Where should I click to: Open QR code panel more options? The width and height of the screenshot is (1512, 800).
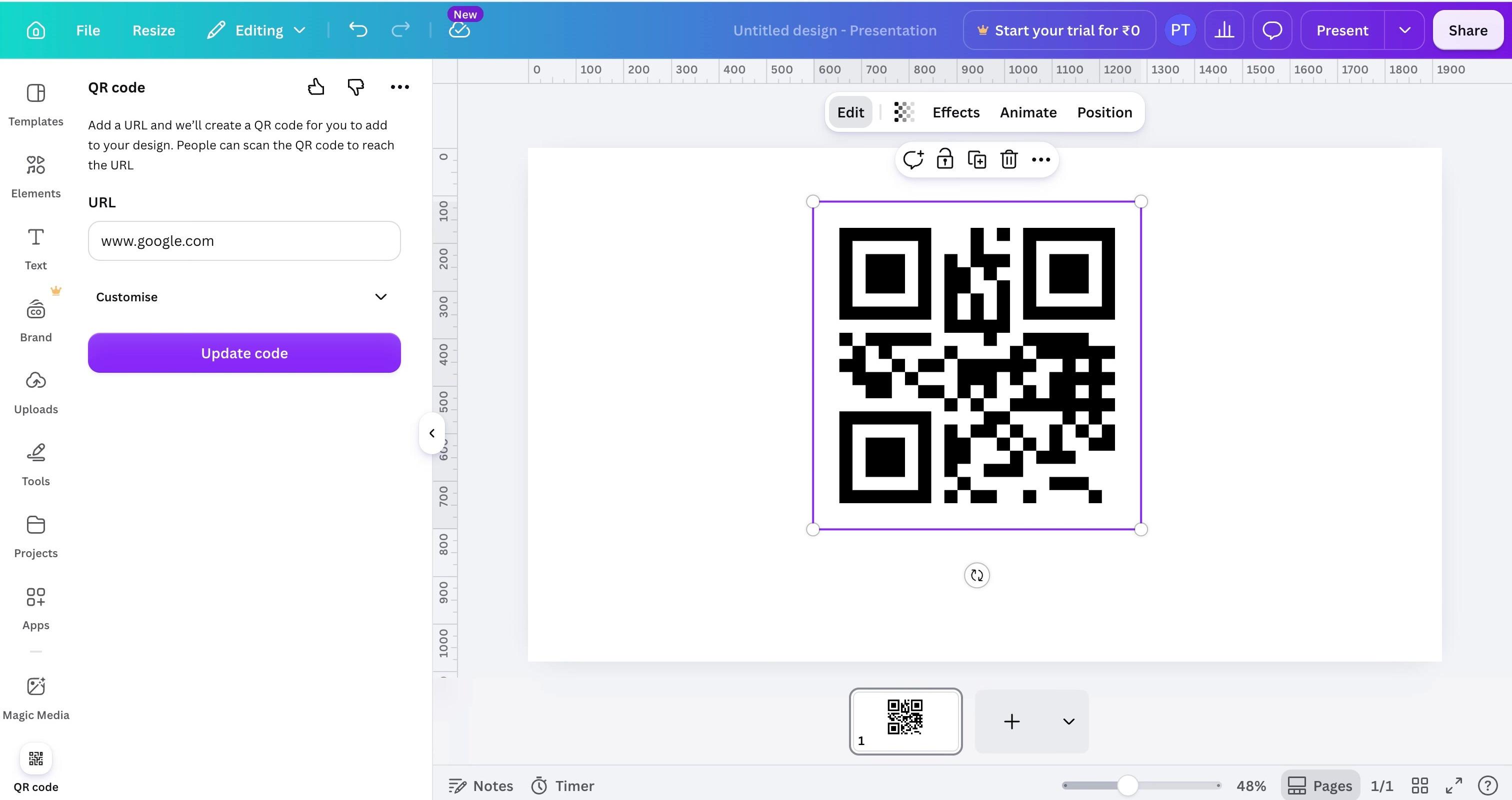click(x=399, y=87)
